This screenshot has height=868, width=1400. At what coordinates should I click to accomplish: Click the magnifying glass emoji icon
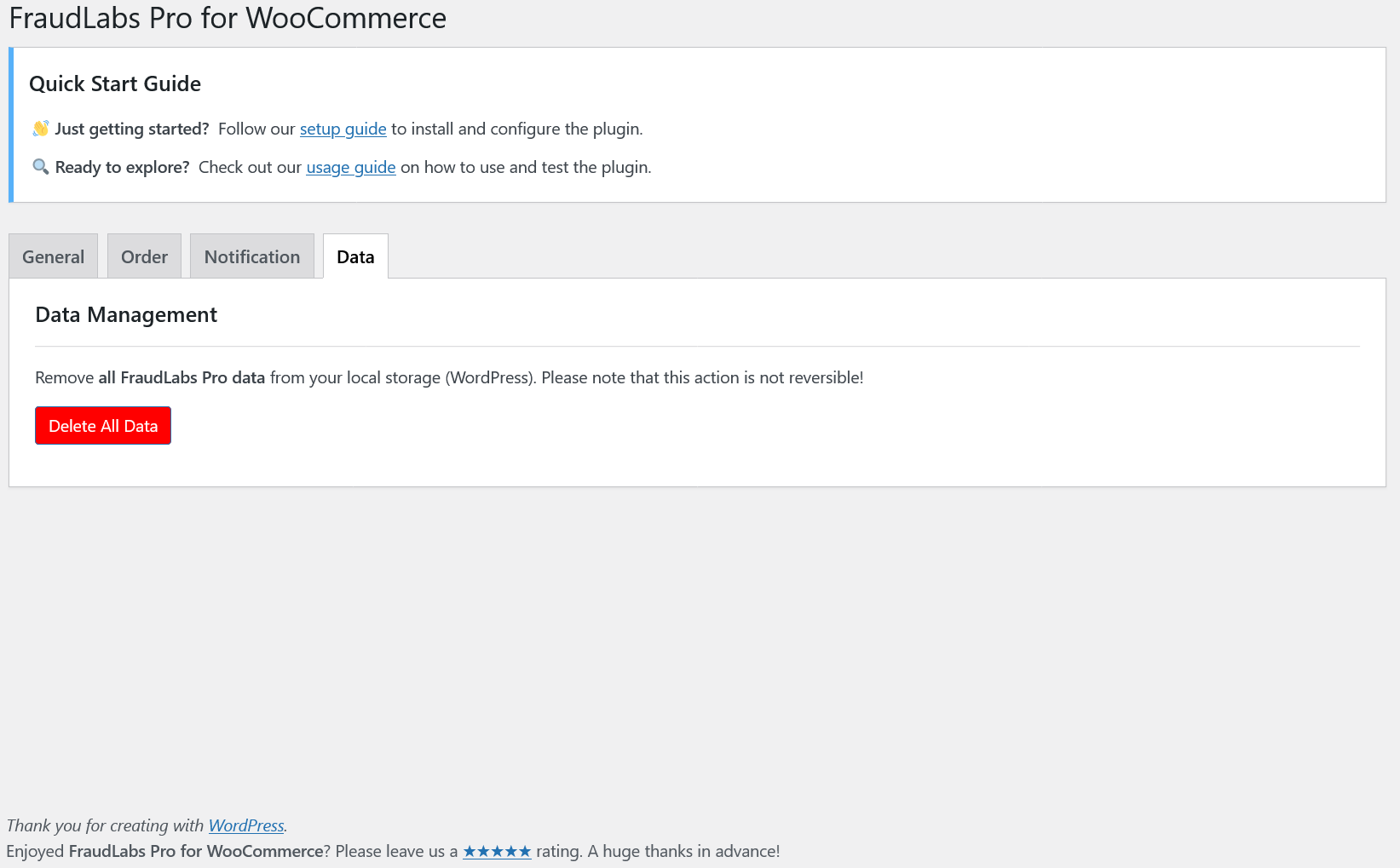pos(41,167)
